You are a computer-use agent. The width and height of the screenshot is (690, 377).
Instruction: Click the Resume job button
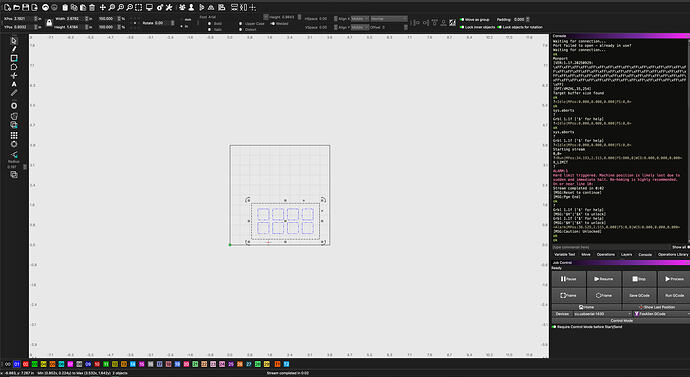click(x=604, y=279)
